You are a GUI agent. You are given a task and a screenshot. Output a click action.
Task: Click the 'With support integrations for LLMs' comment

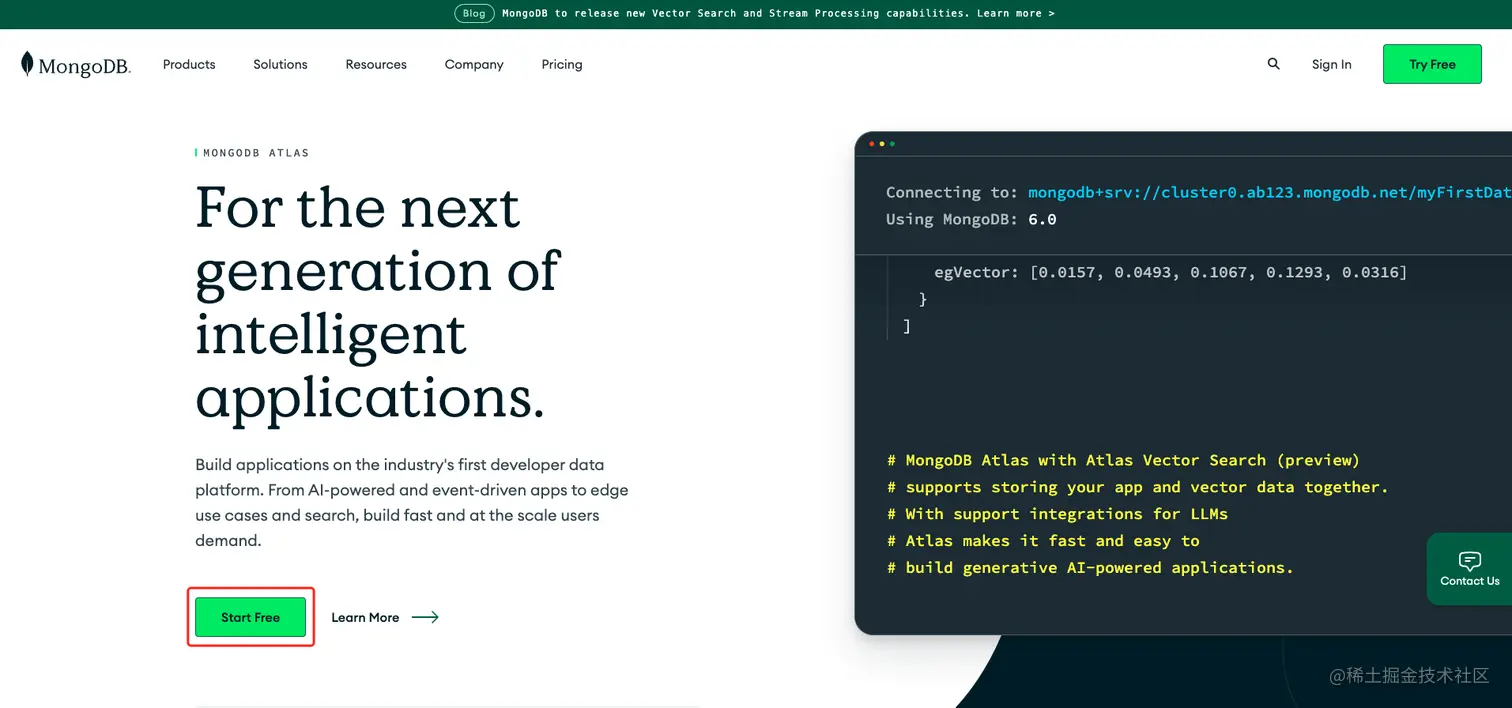[x=1057, y=514]
